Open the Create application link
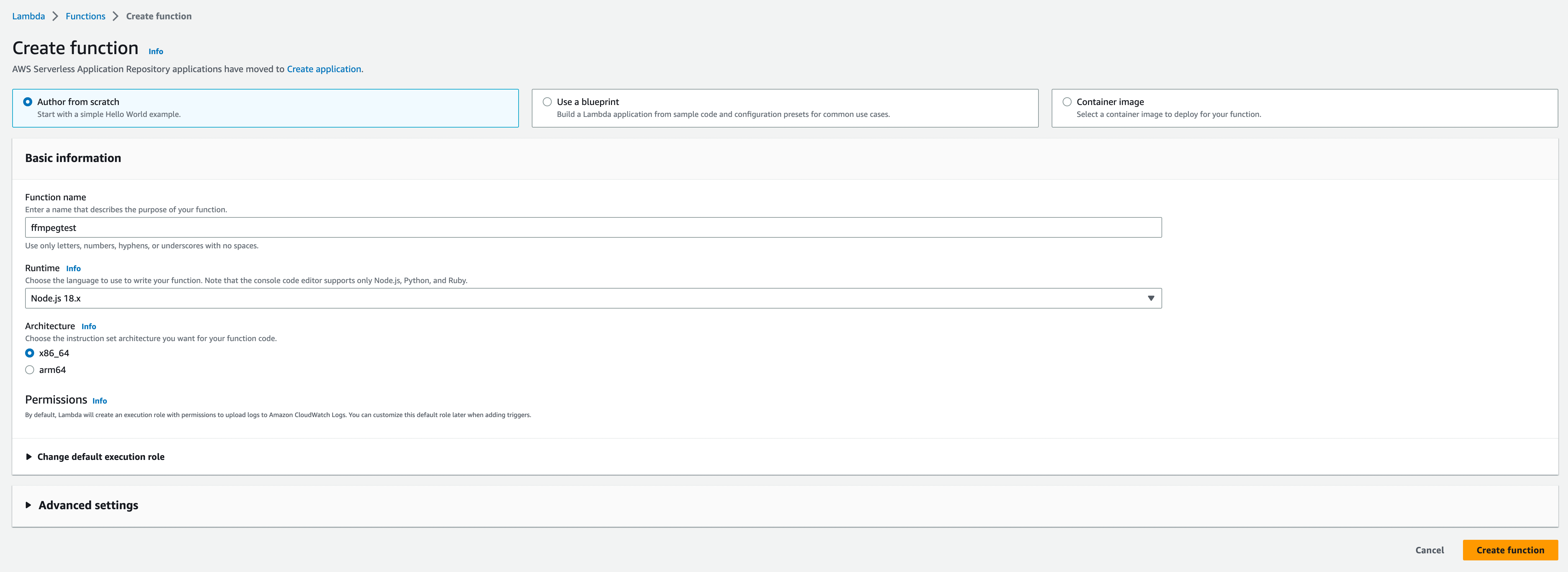The image size is (1568, 572). [x=324, y=69]
